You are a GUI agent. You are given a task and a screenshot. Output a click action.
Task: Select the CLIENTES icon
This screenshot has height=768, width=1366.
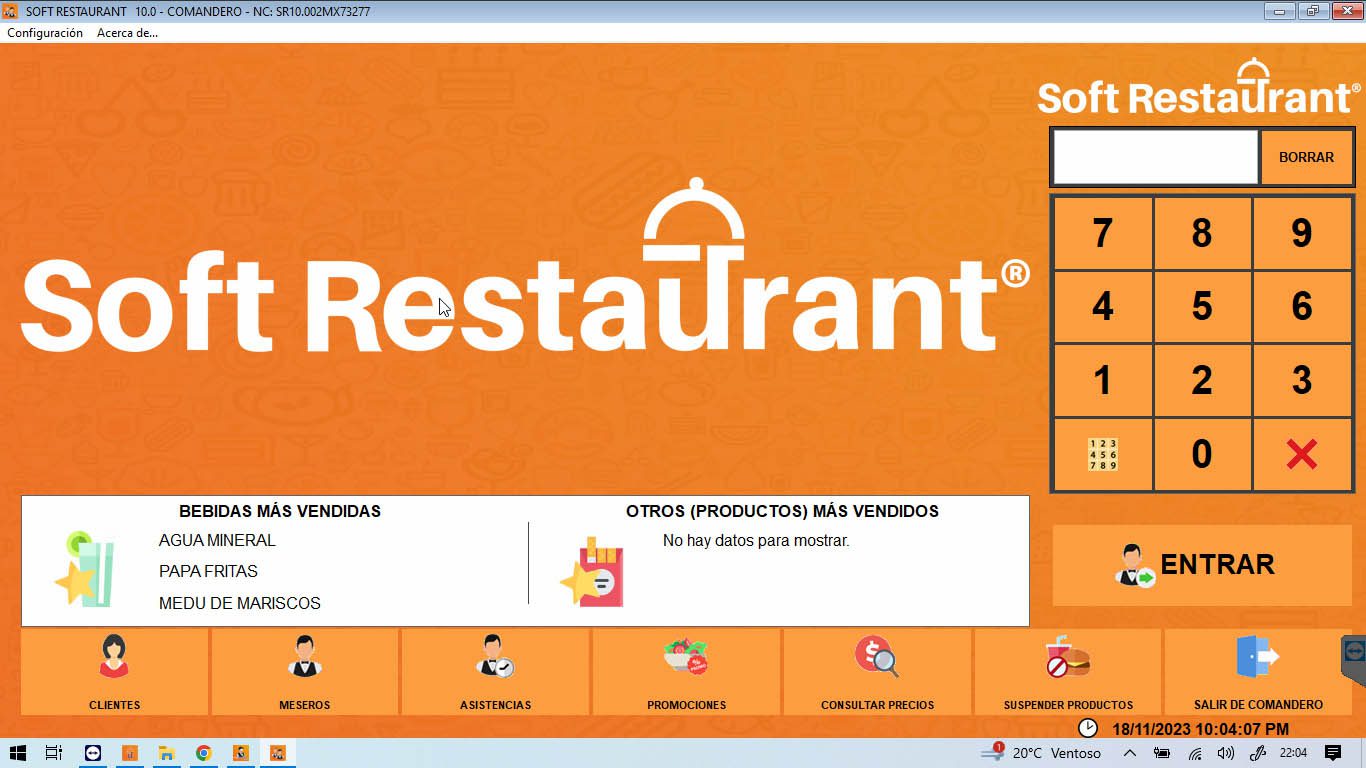pyautogui.click(x=114, y=662)
